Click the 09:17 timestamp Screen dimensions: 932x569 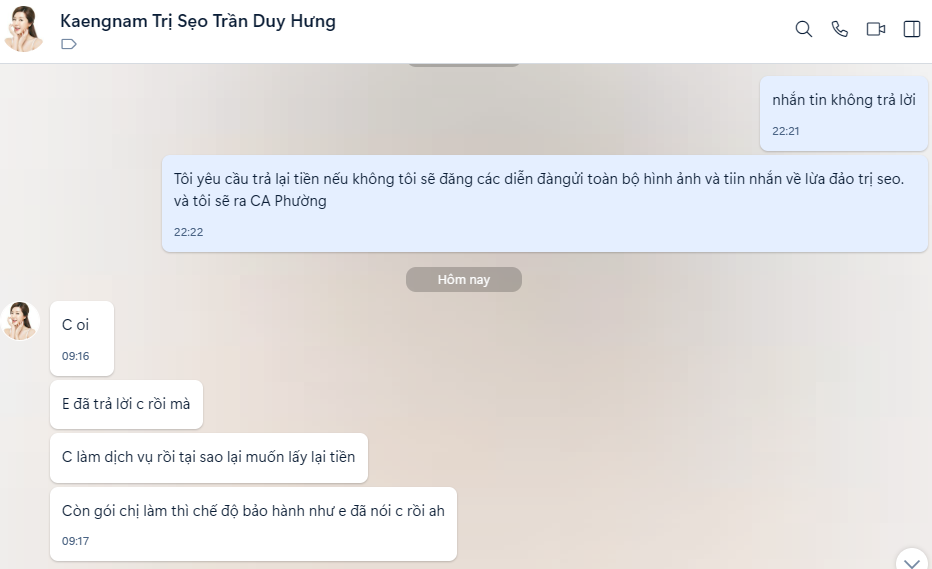[x=75, y=541]
